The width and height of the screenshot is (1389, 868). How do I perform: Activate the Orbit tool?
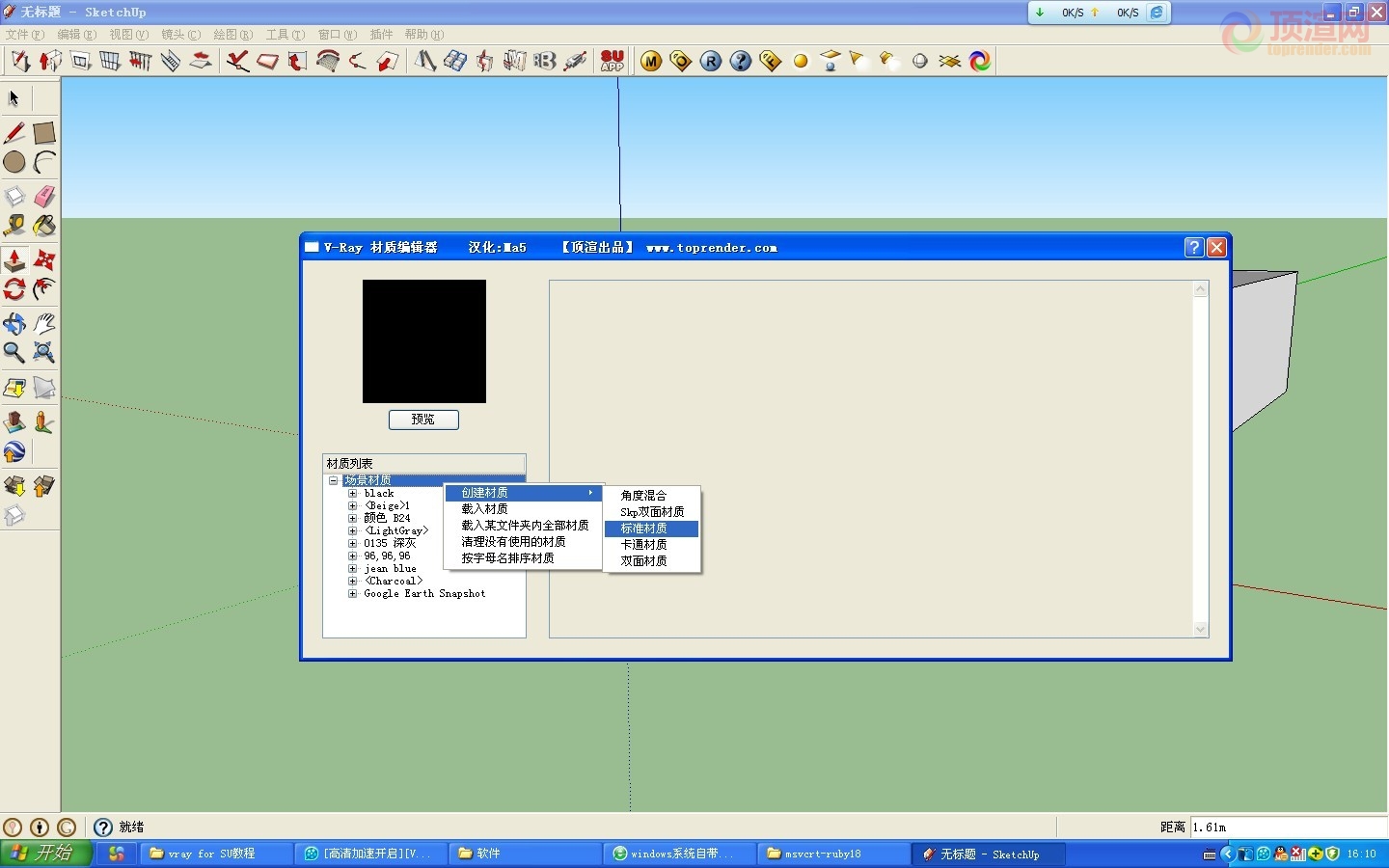pyautogui.click(x=14, y=324)
